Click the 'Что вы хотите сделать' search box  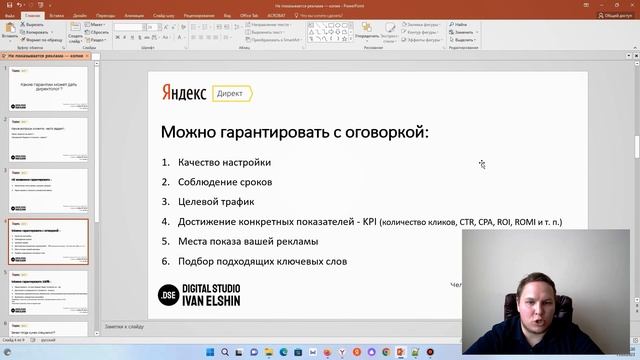pos(320,16)
